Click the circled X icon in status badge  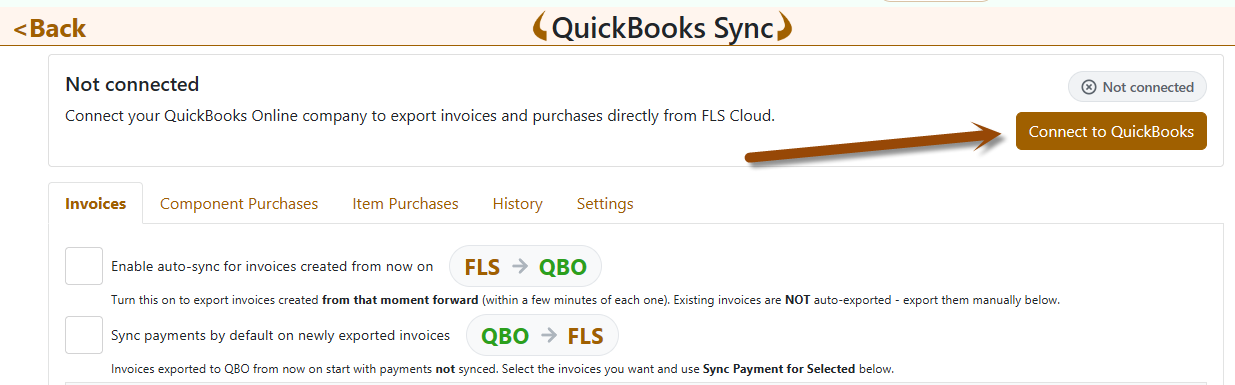tap(1089, 87)
